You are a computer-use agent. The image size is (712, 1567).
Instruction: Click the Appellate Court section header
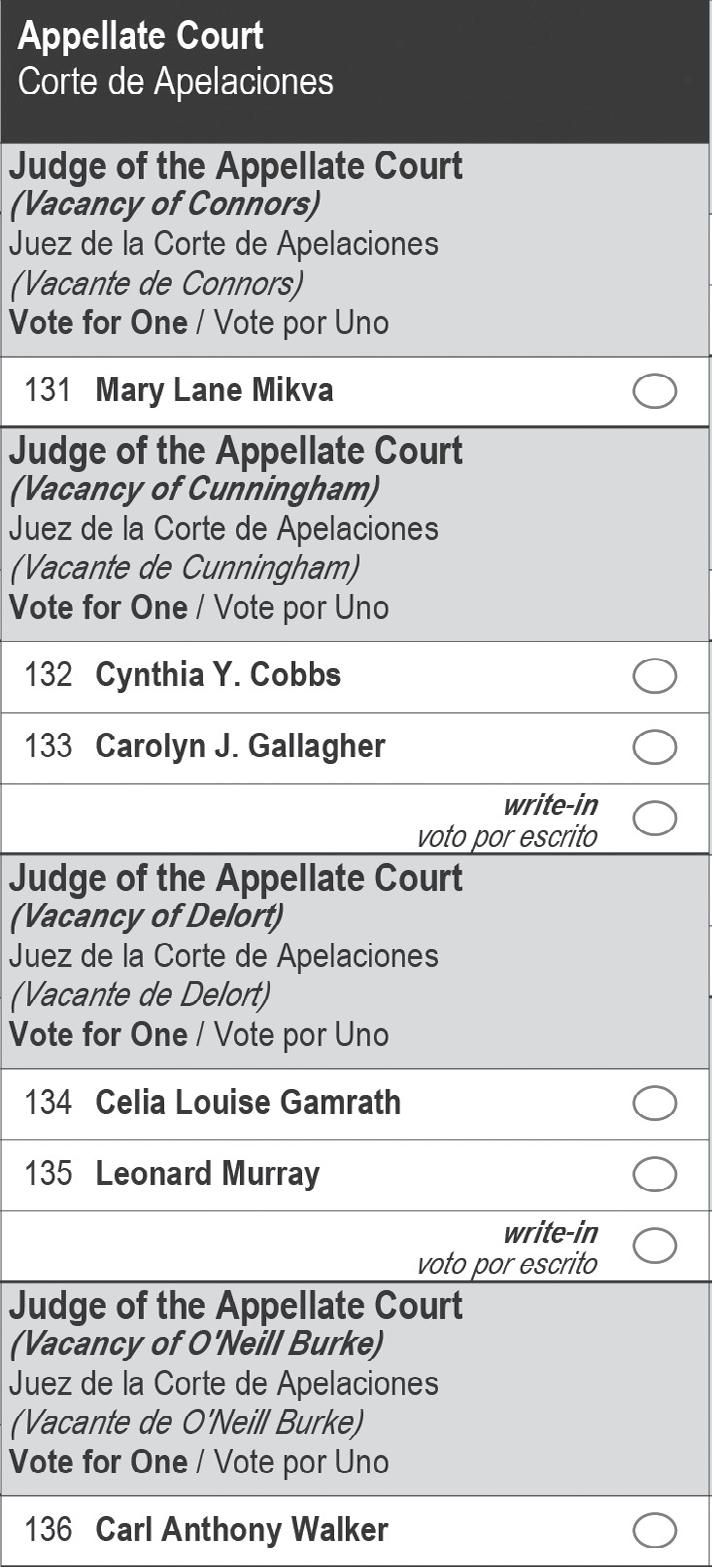pos(140,37)
